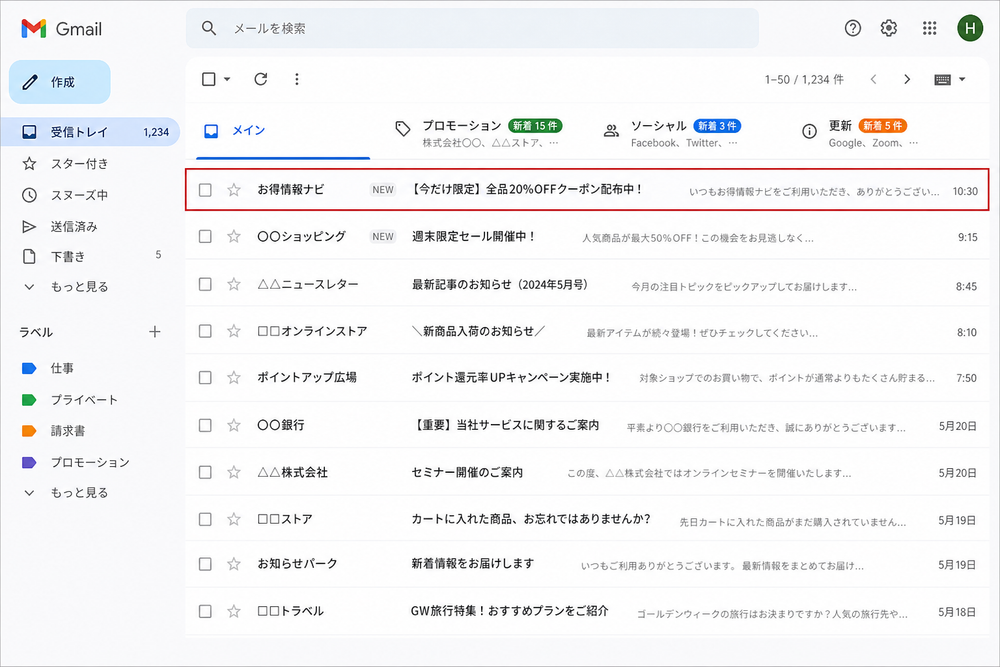Star the お知らせパーク email
This screenshot has height=667, width=1000.
click(x=234, y=564)
